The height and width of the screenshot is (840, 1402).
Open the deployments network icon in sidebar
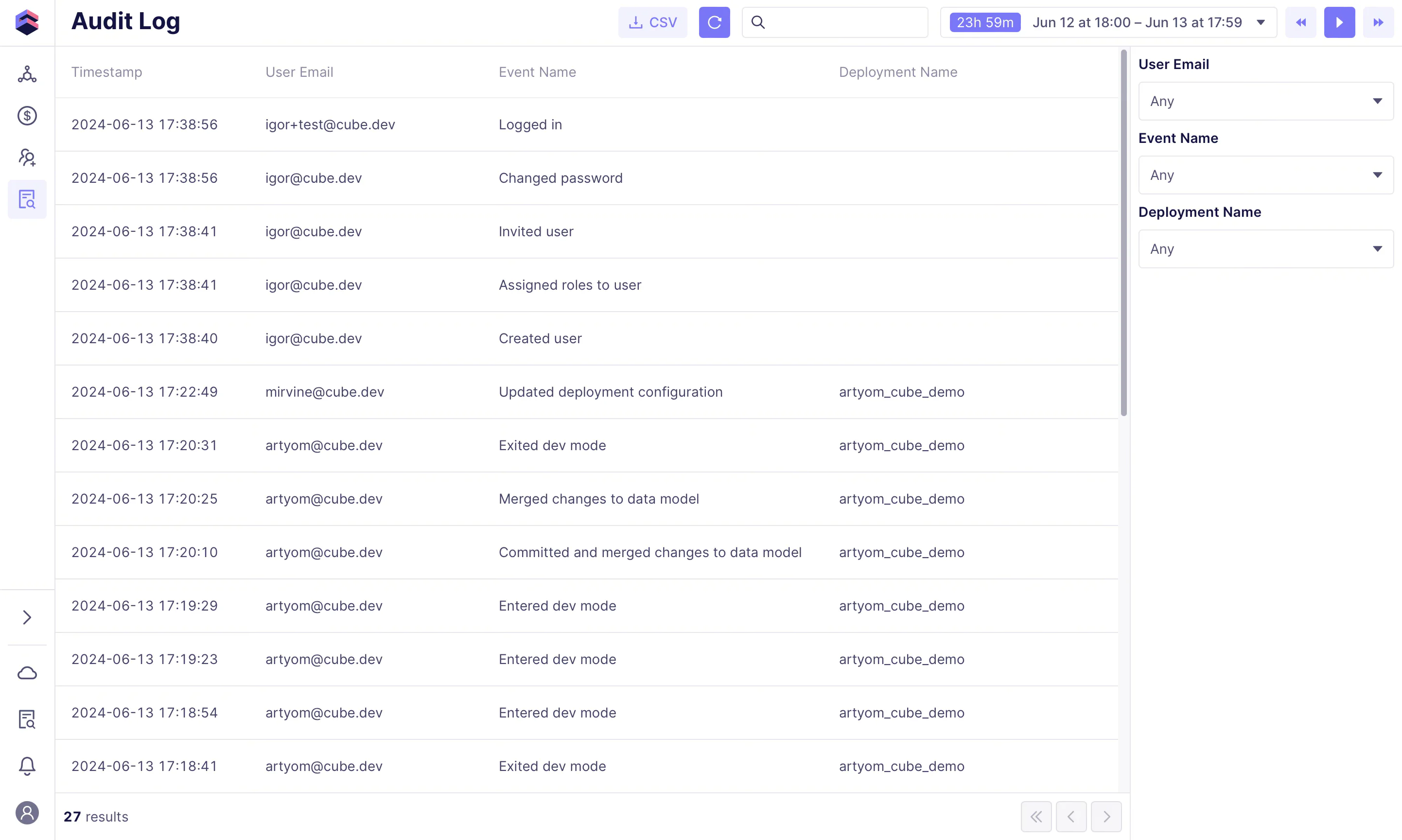[x=27, y=74]
